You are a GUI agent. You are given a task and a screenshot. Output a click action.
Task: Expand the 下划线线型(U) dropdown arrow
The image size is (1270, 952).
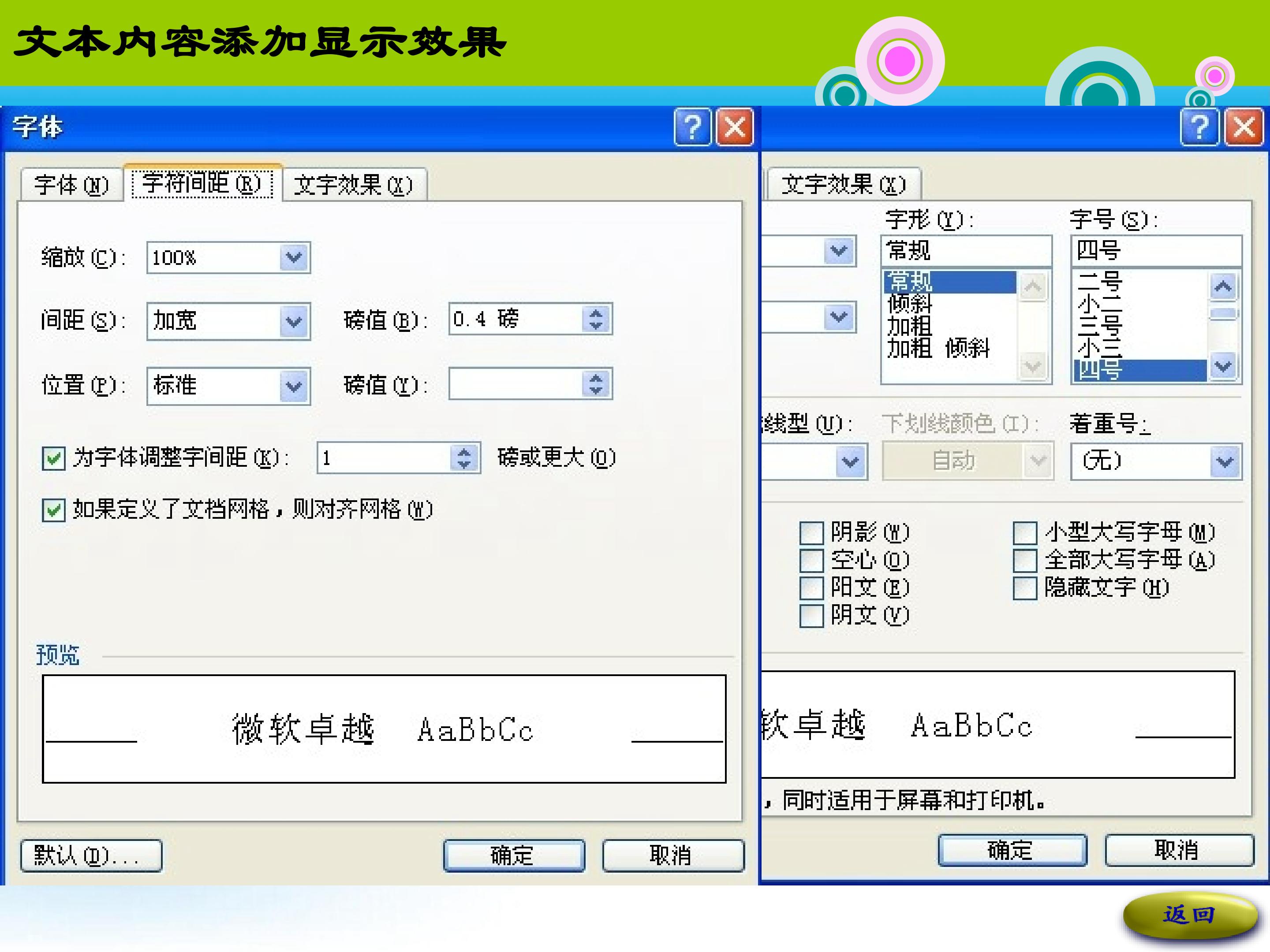pos(850,461)
